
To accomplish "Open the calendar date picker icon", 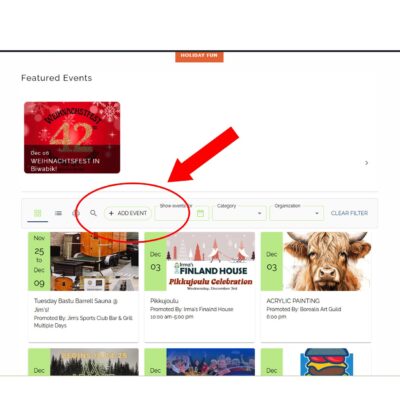I will [x=200, y=213].
